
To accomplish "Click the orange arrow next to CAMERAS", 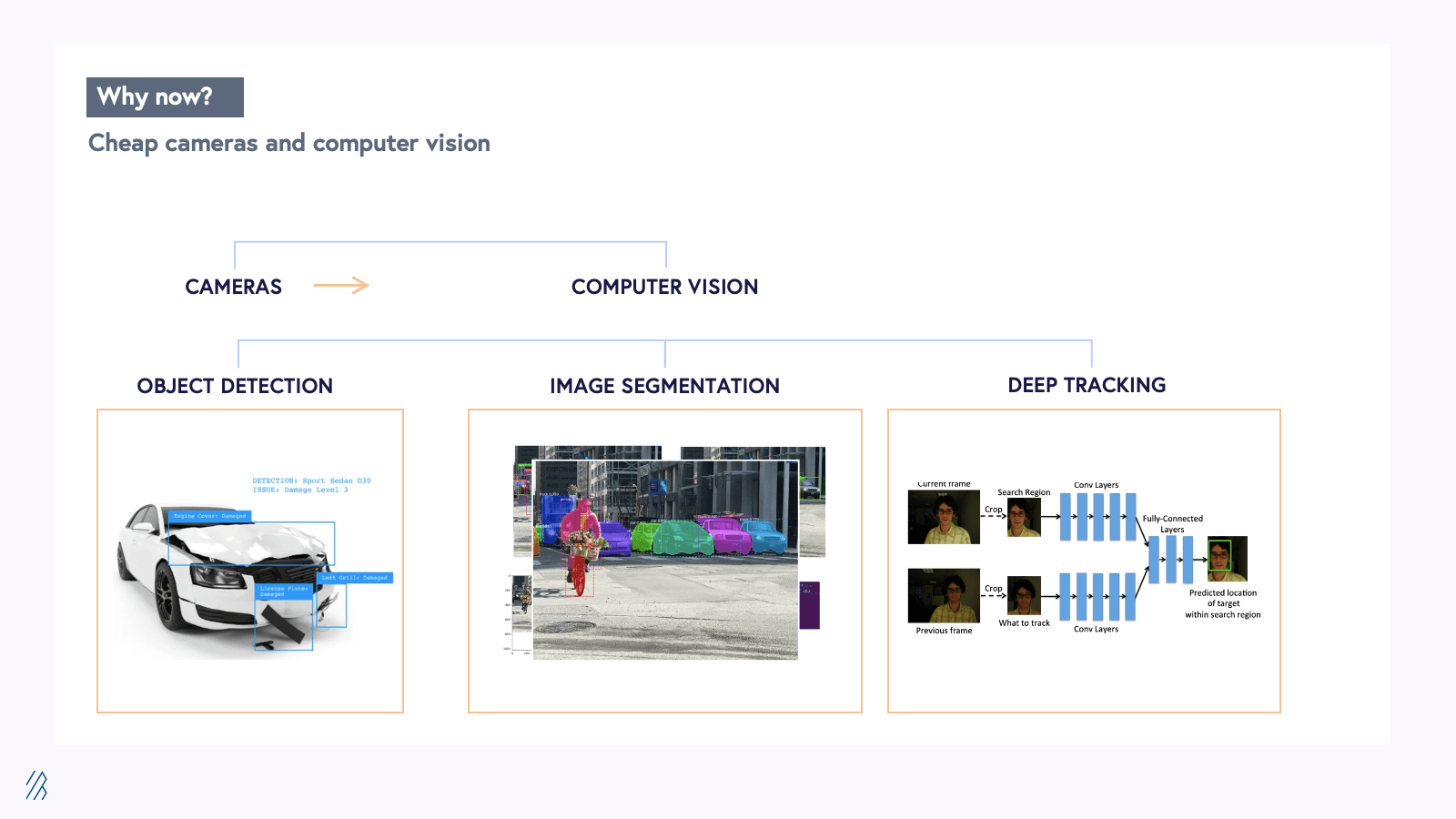I will point(341,286).
